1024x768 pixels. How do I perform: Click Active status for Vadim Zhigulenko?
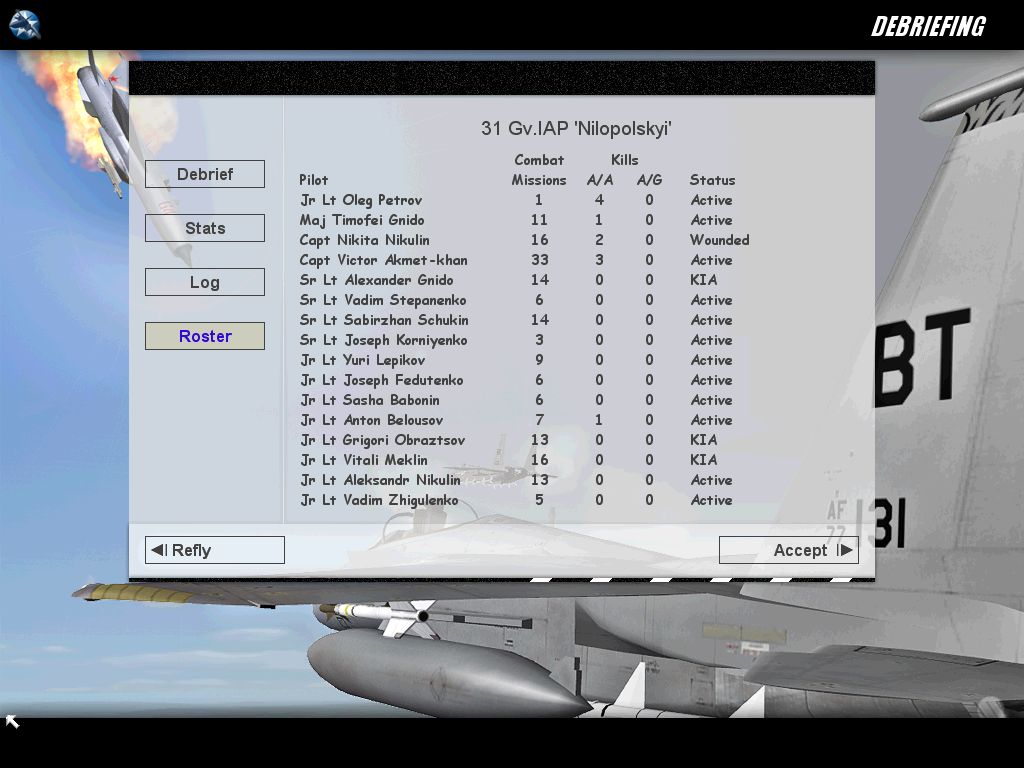[x=711, y=500]
